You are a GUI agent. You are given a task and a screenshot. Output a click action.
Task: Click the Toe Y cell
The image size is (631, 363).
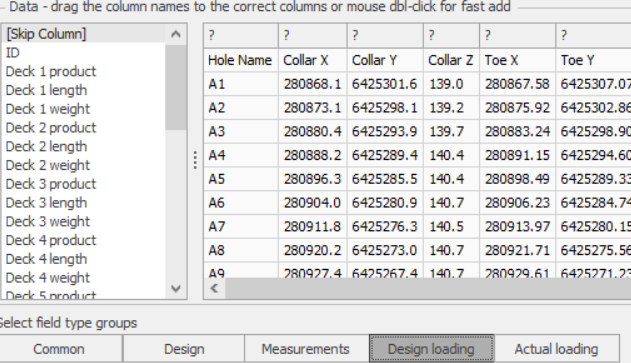tap(594, 60)
